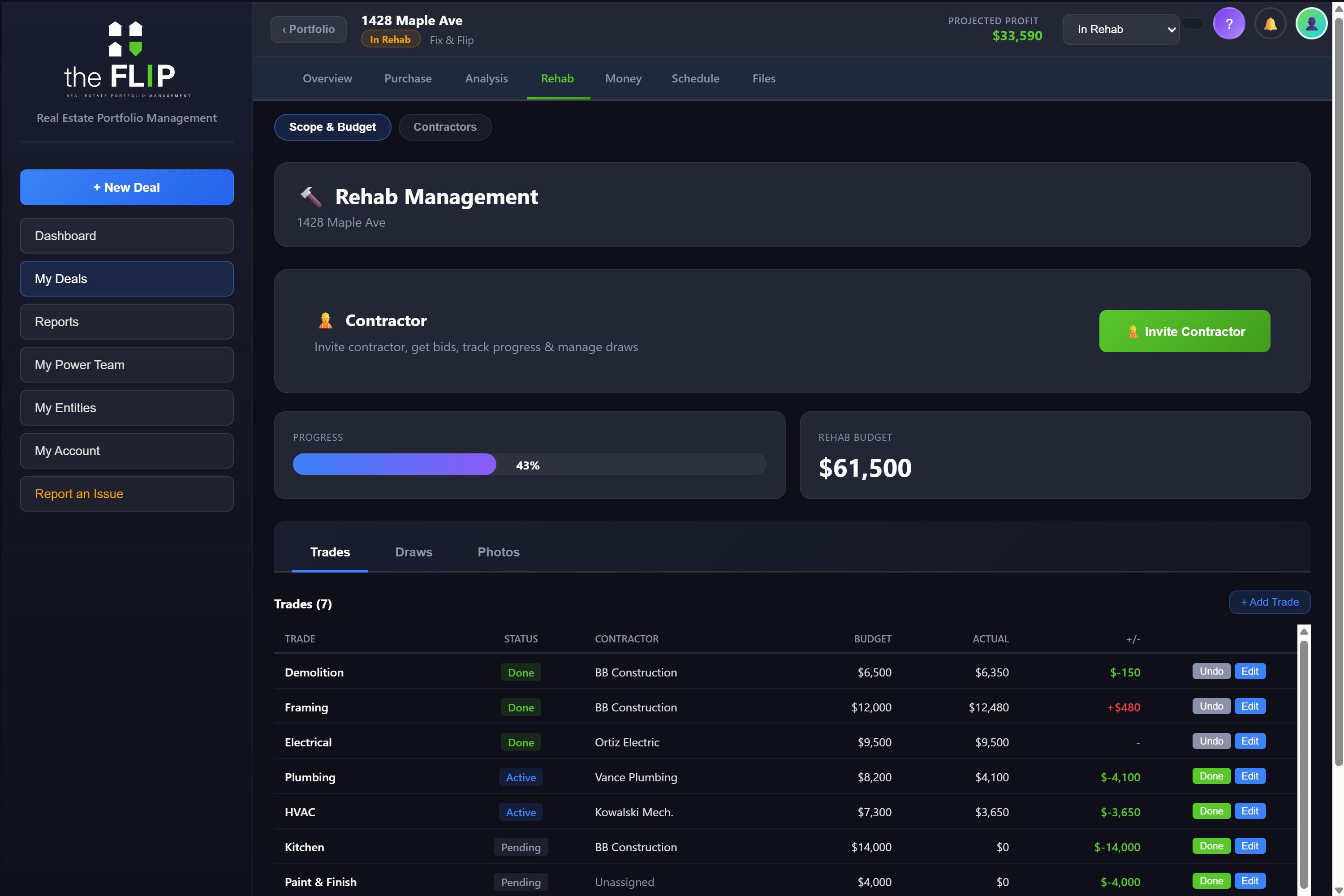Open the help question mark icon
This screenshot has height=896, width=1344.
pyautogui.click(x=1228, y=23)
